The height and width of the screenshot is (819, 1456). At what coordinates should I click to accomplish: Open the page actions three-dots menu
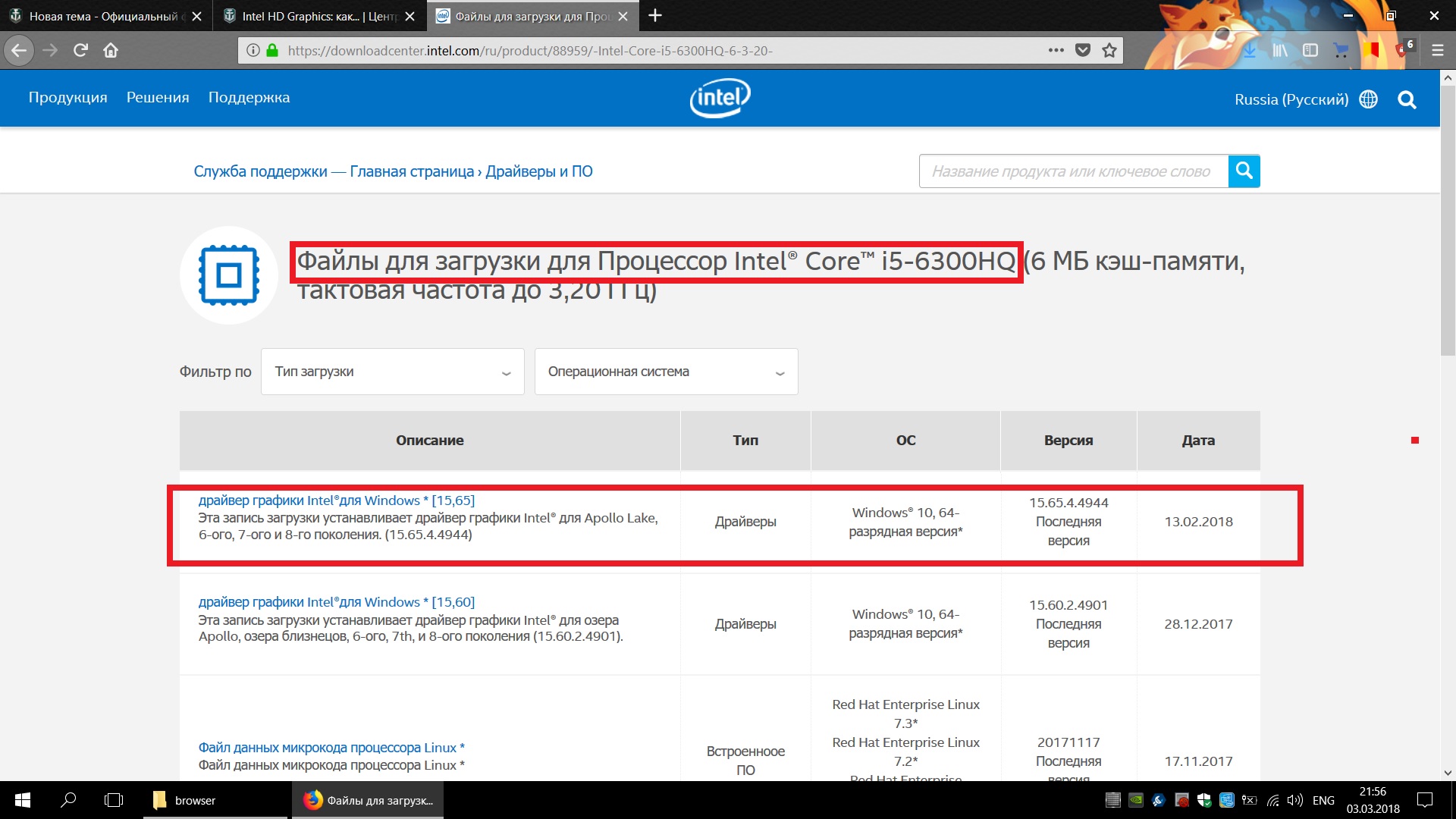click(1056, 51)
